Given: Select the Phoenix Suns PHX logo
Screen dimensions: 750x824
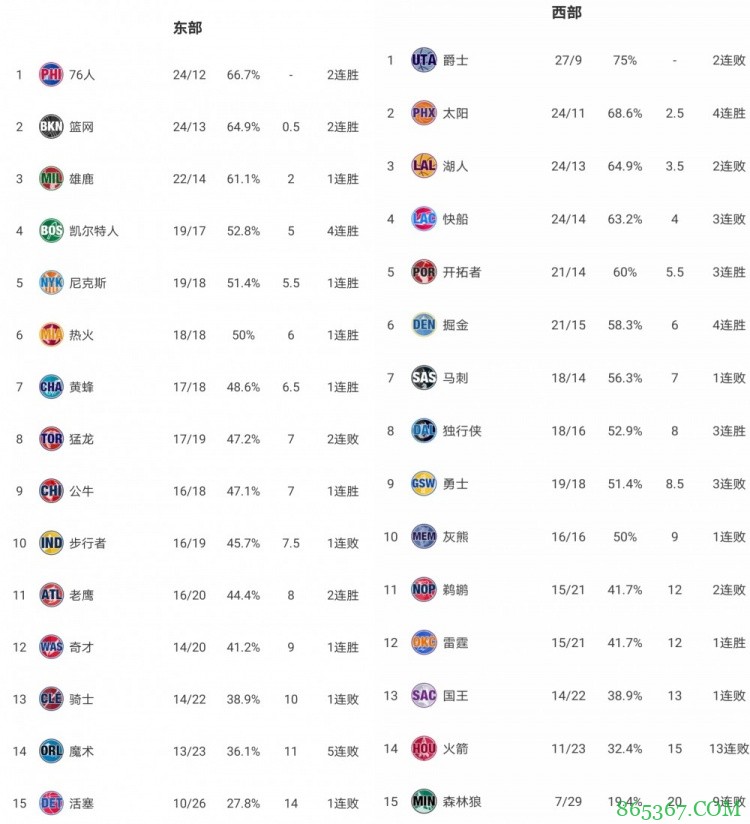Looking at the screenshot, I should (424, 113).
